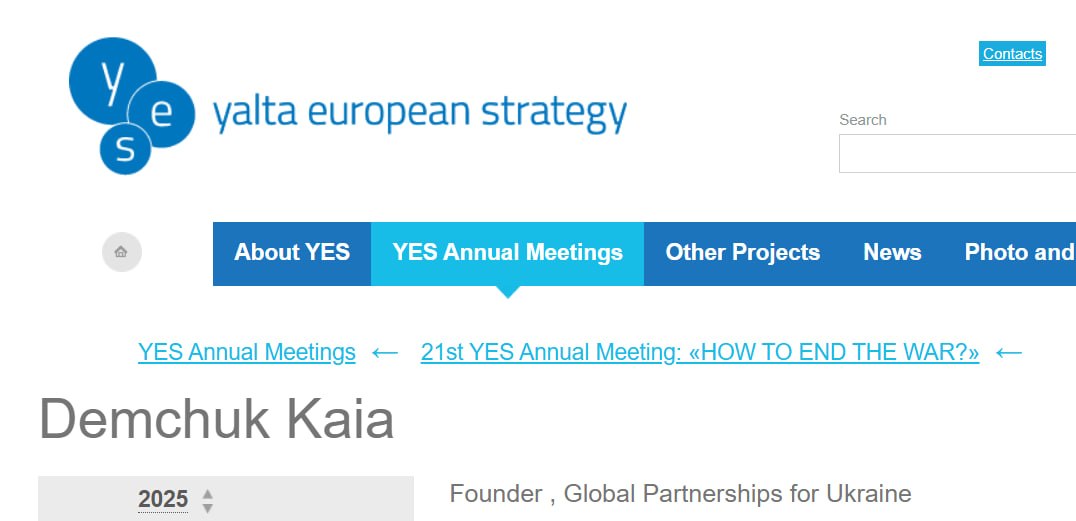Click the arrow after YES Annual Meetings breadcrumb
Image resolution: width=1076 pixels, height=521 pixels.
click(385, 353)
